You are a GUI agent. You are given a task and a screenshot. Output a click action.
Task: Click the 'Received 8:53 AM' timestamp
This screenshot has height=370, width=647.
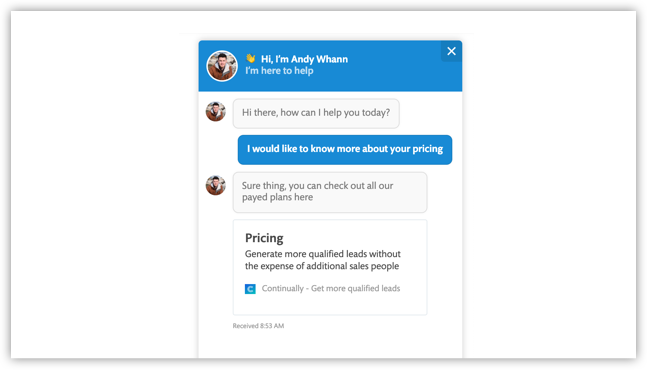pos(258,326)
